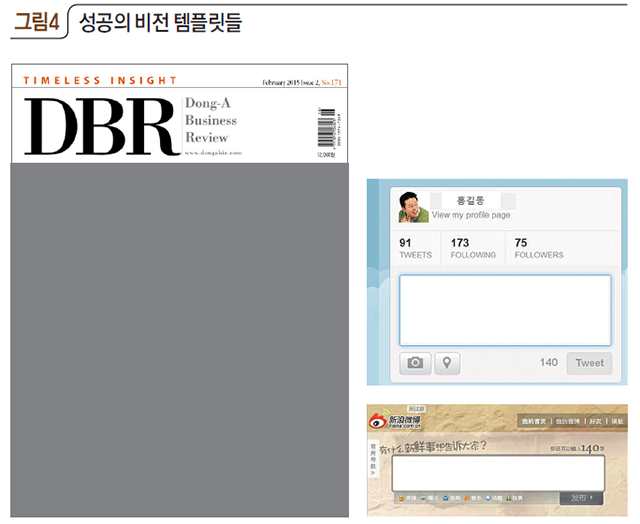This screenshot has height=524, width=640.
Task: Click the www.dongabiz.com URL text
Action: pyautogui.click(x=213, y=153)
